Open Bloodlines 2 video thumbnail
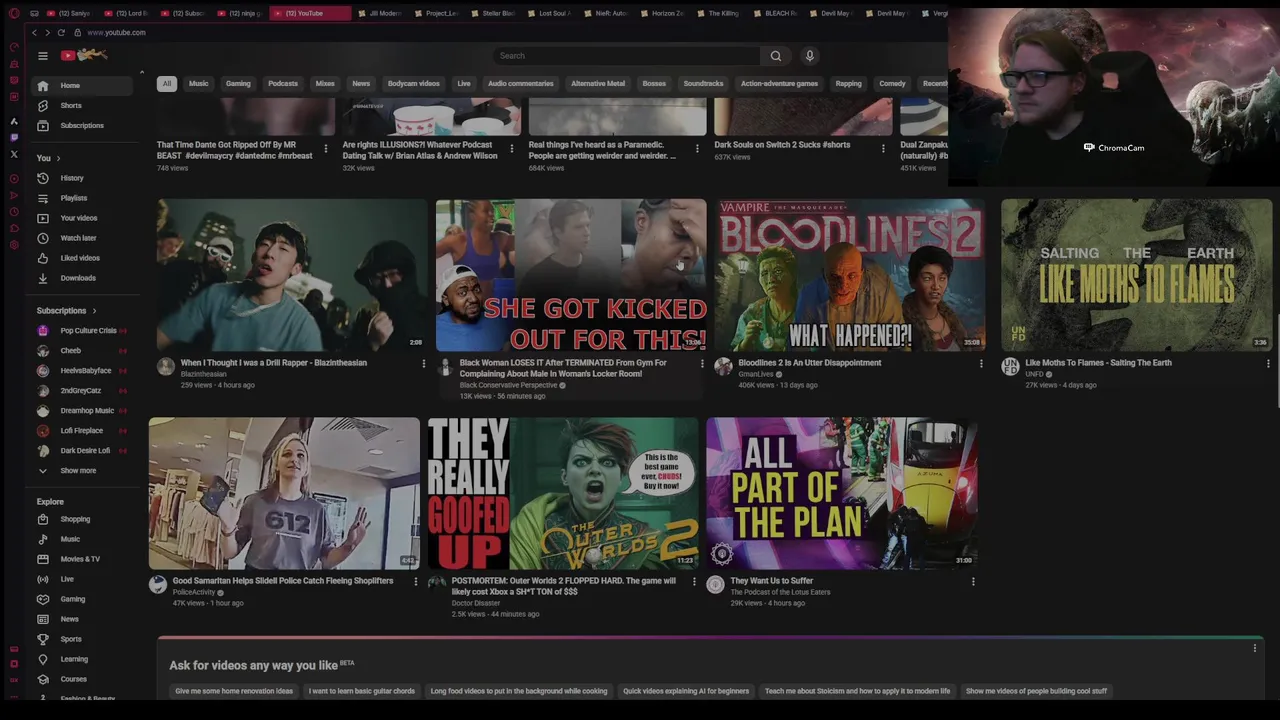Image resolution: width=1280 pixels, height=720 pixels. (x=849, y=275)
